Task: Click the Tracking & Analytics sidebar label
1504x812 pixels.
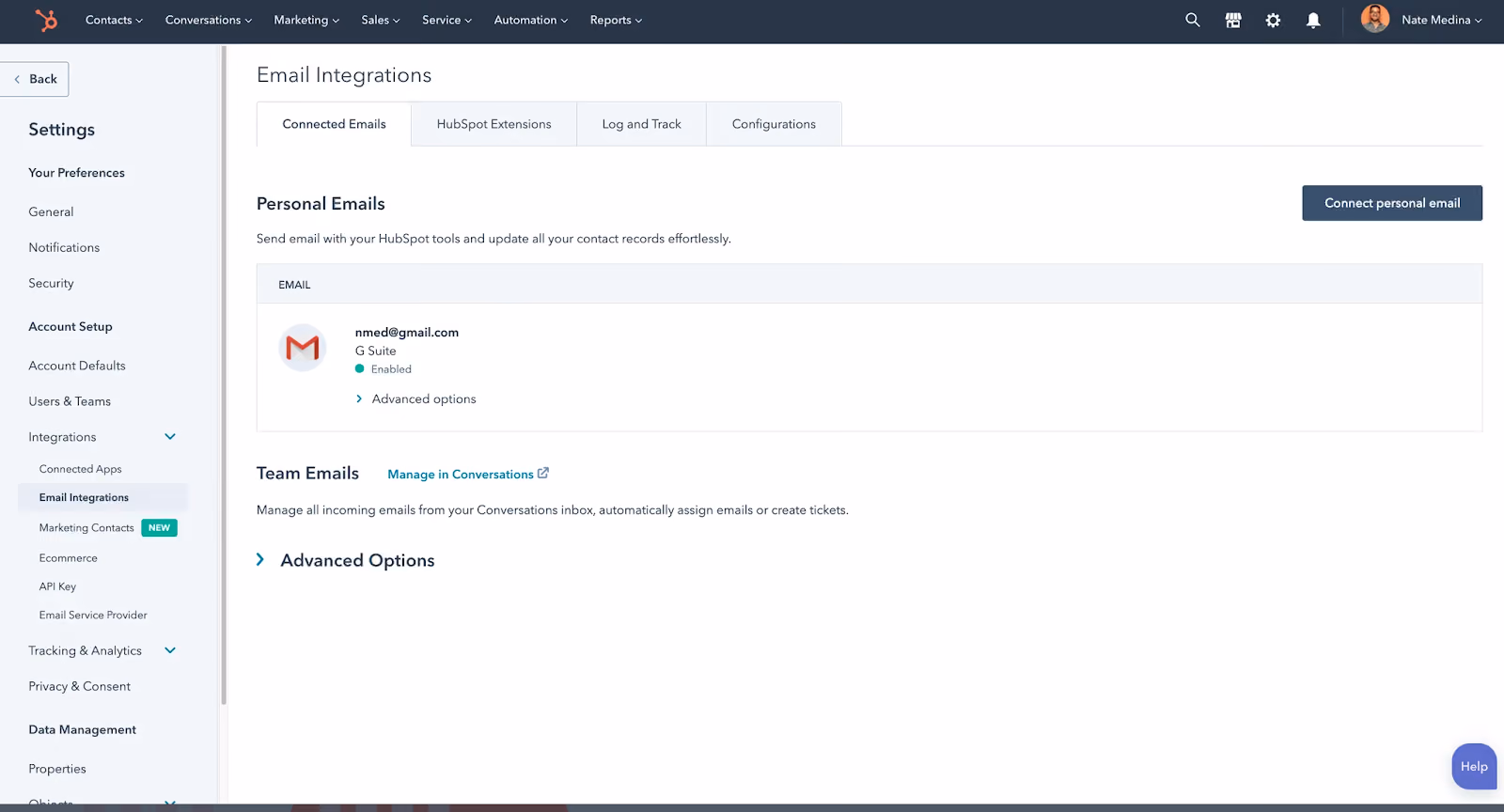Action: coord(85,651)
